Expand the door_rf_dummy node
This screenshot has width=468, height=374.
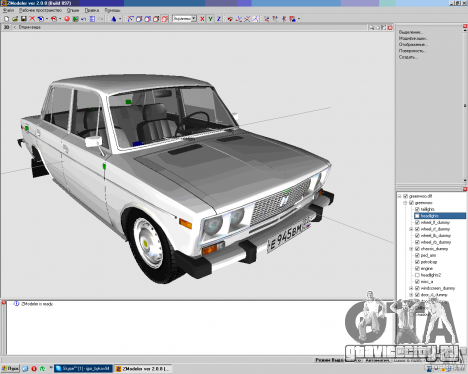point(411,295)
